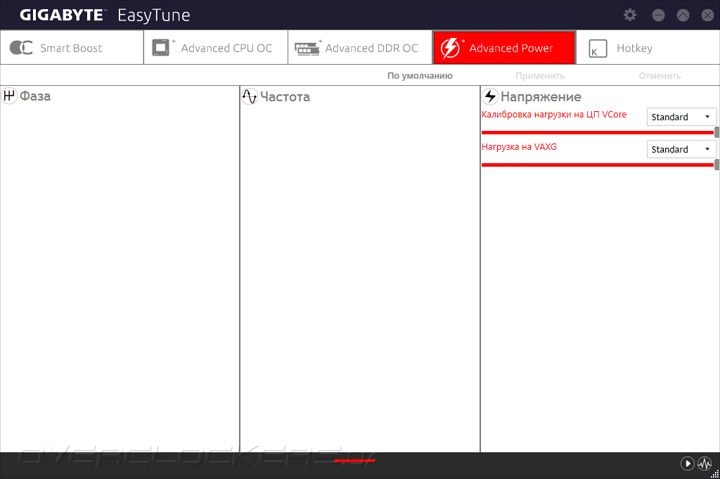Image resolution: width=720 pixels, height=479 pixels.
Task: Click the Калибровка нагрузки на ЦП VCore label
Action: pyautogui.click(x=554, y=115)
